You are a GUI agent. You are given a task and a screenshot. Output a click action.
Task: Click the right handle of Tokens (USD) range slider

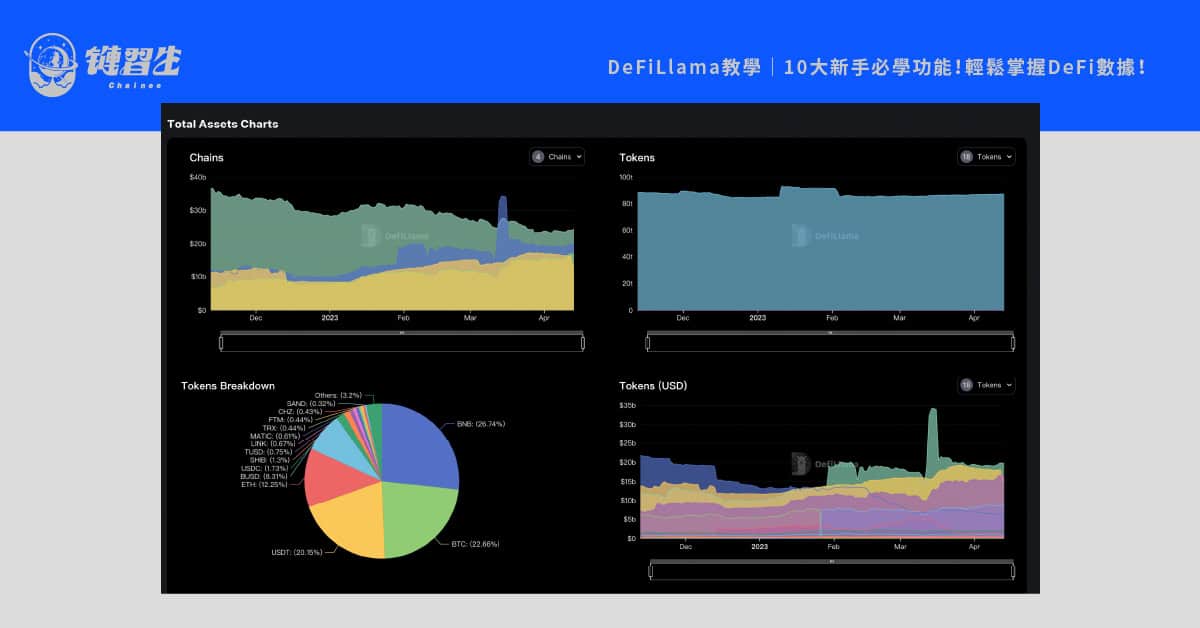tap(1012, 571)
